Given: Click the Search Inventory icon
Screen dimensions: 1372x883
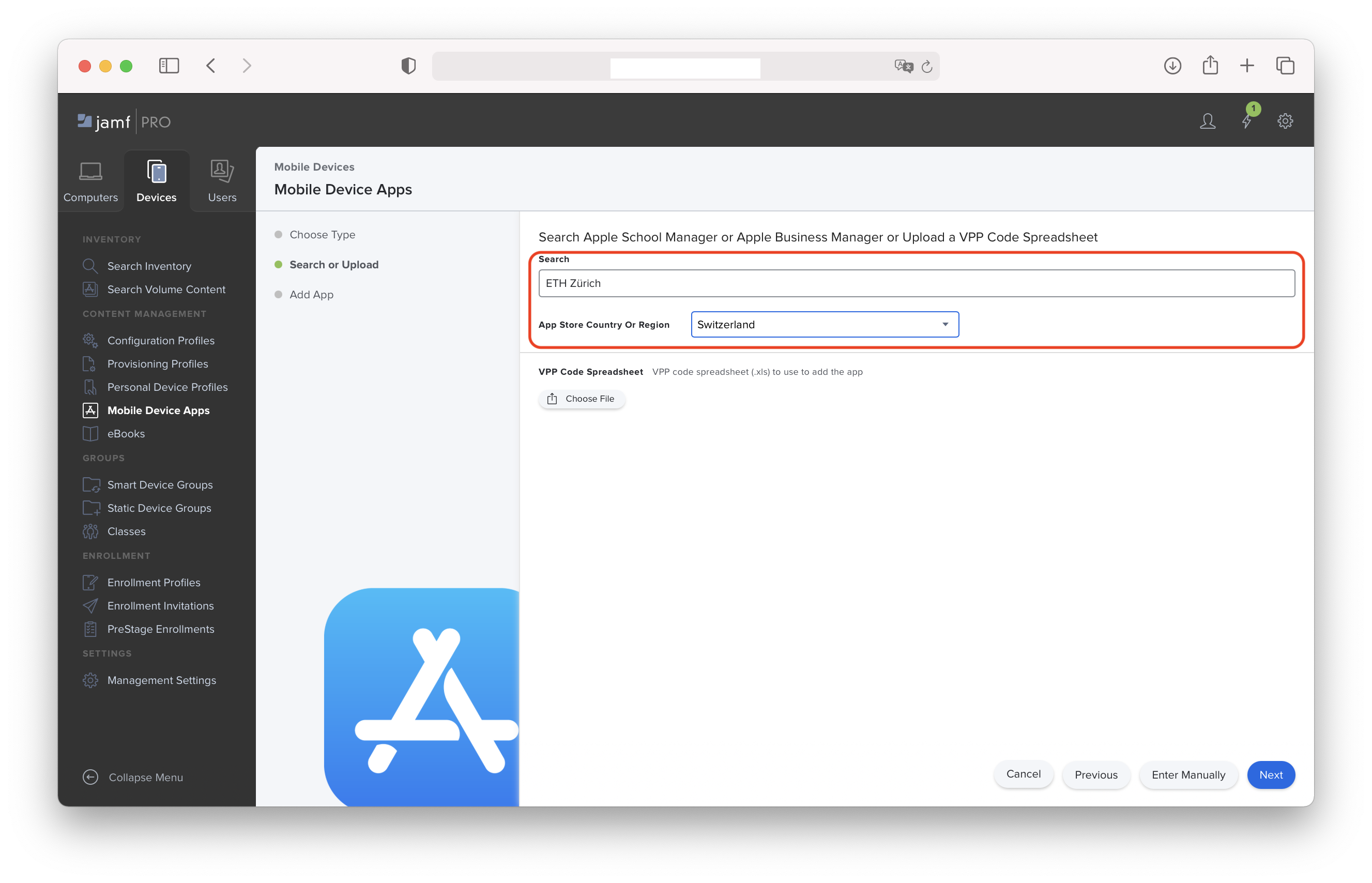Looking at the screenshot, I should click(x=92, y=265).
